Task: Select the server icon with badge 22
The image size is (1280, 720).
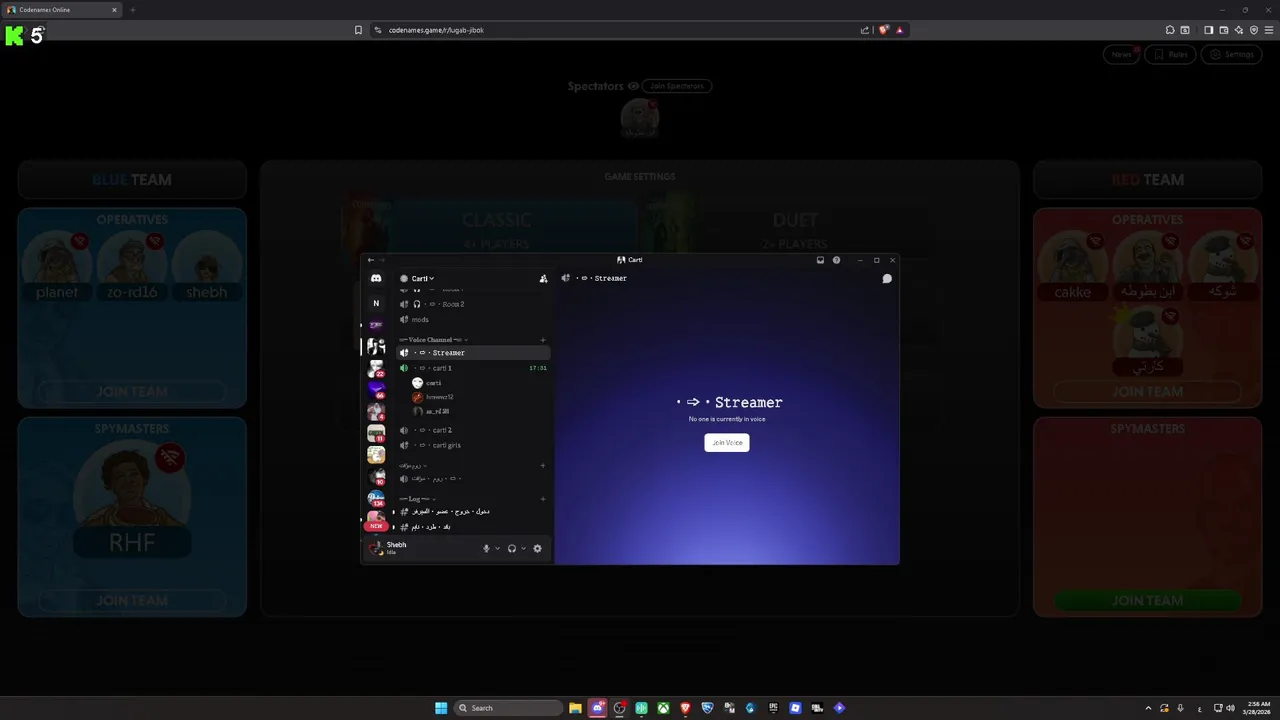Action: pos(376,369)
